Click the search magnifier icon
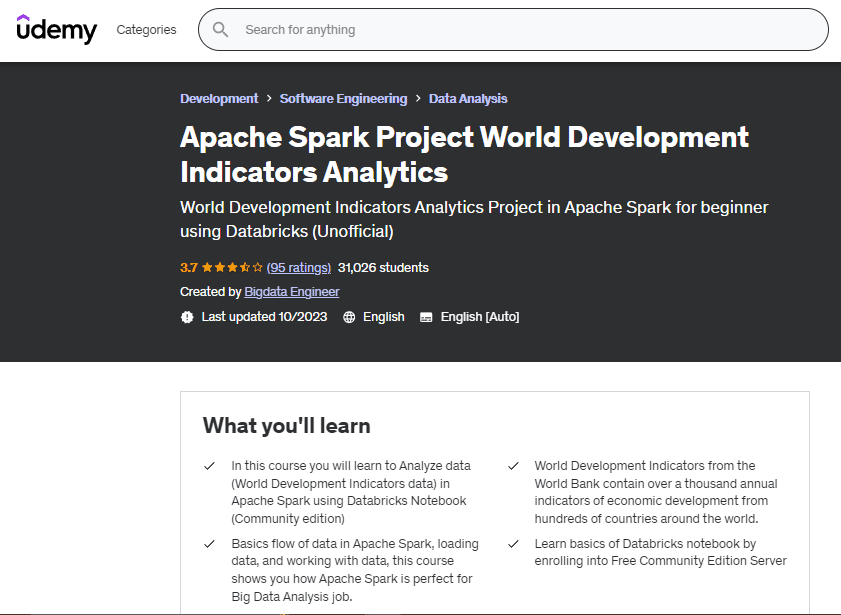This screenshot has width=841, height=615. point(220,30)
